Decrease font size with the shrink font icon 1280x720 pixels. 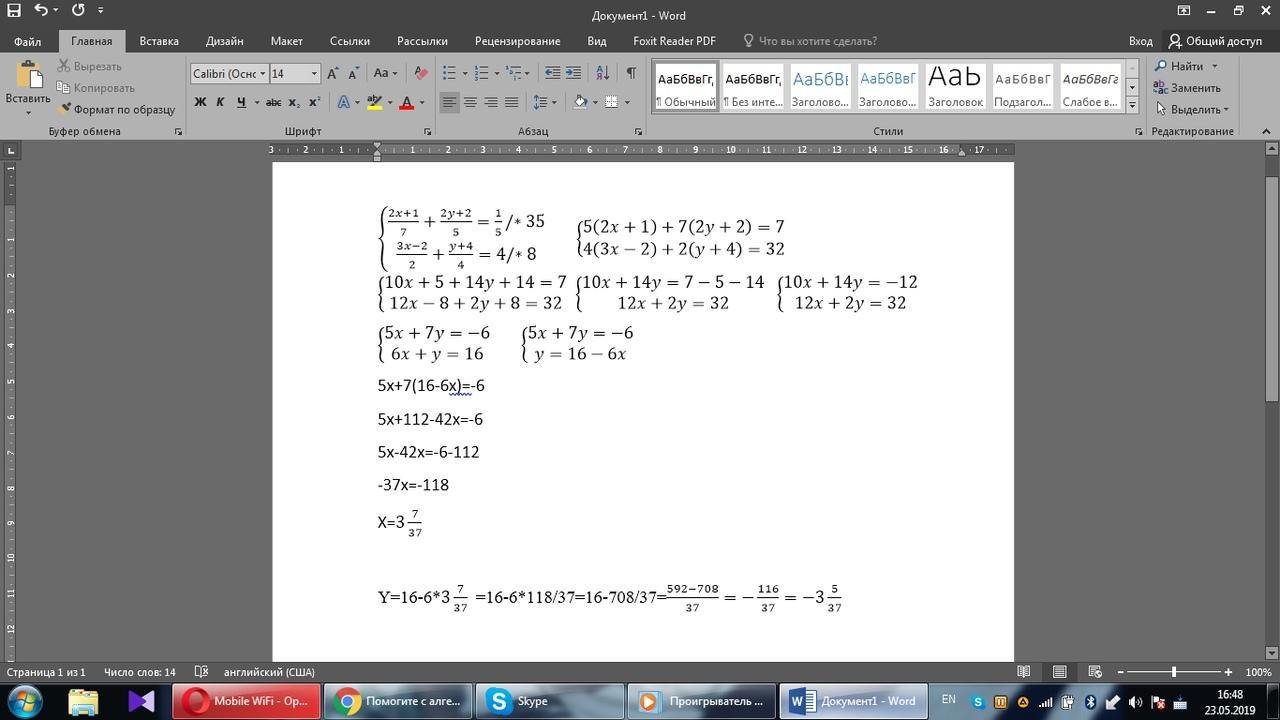pos(353,73)
